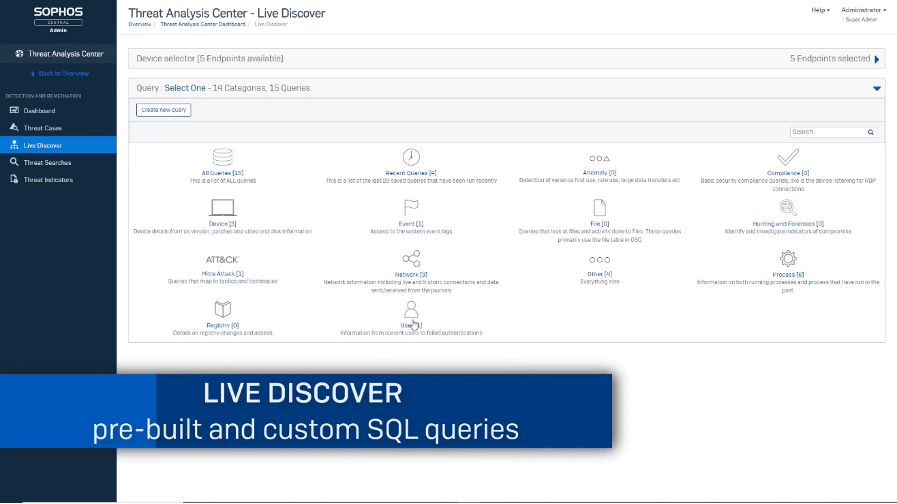Click the search magnifier icon in query box
897x504 pixels.
point(871,132)
